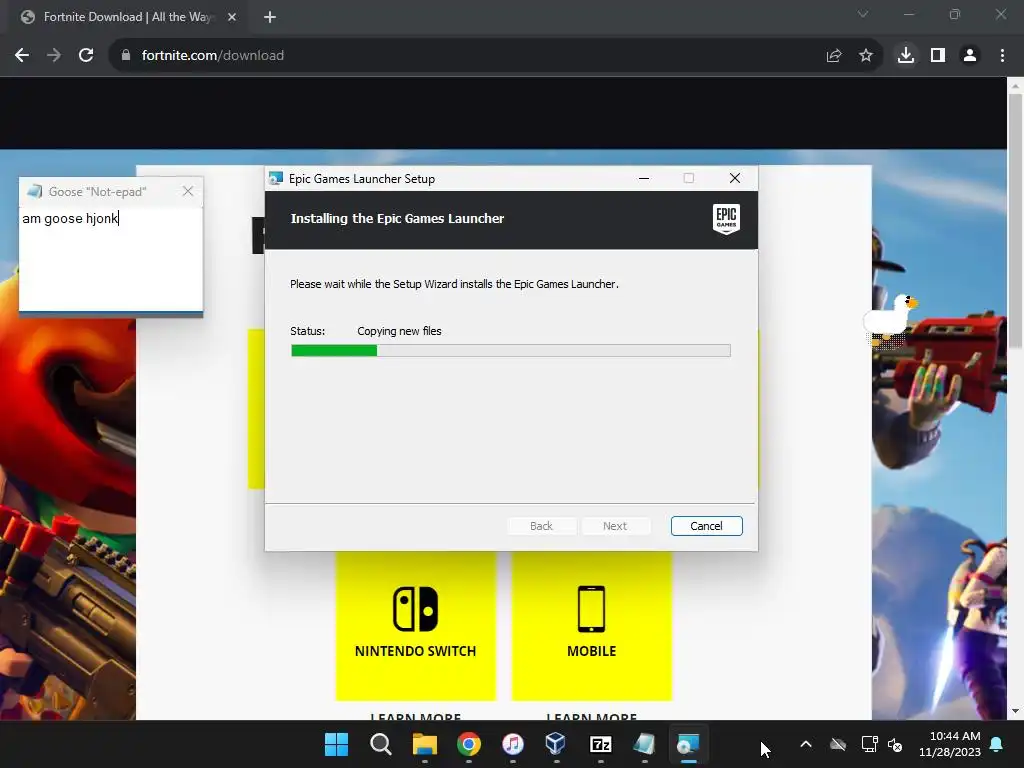Open Windows taskbar search
The height and width of the screenshot is (768, 1024).
tap(380, 744)
